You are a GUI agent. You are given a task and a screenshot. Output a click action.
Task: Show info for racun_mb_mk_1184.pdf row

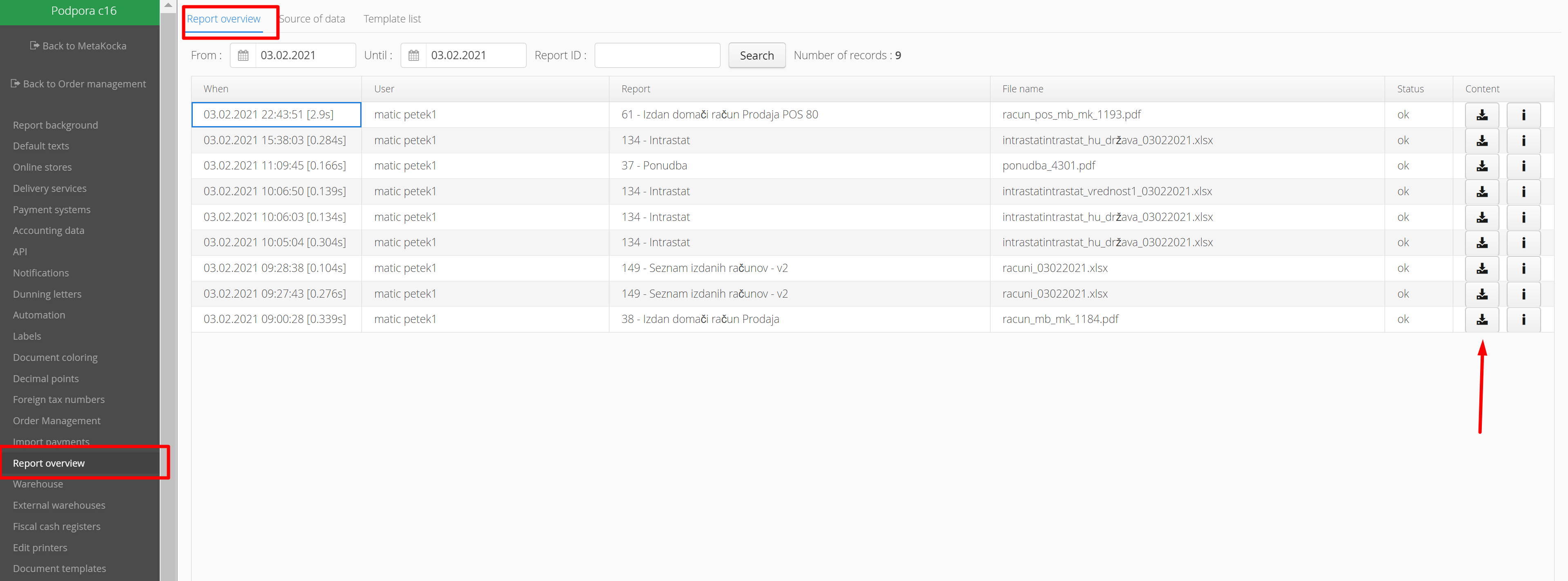[1523, 319]
